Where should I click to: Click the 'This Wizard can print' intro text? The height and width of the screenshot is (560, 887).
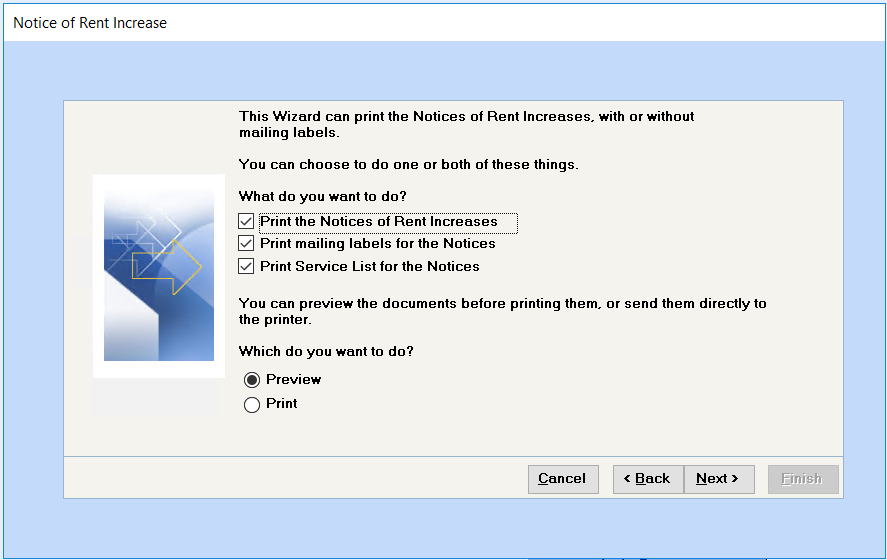[466, 124]
